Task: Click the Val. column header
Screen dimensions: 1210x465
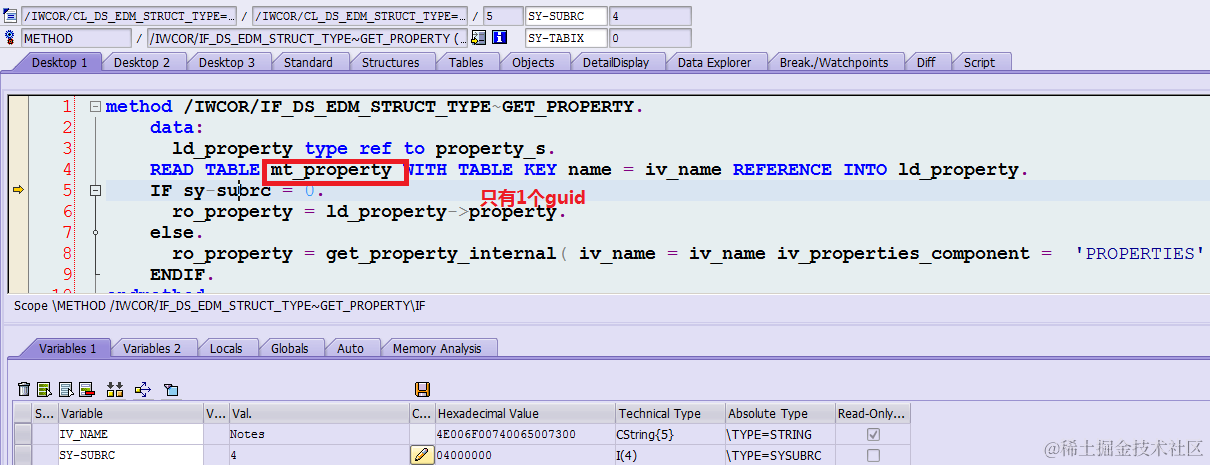Action: (x=318, y=413)
